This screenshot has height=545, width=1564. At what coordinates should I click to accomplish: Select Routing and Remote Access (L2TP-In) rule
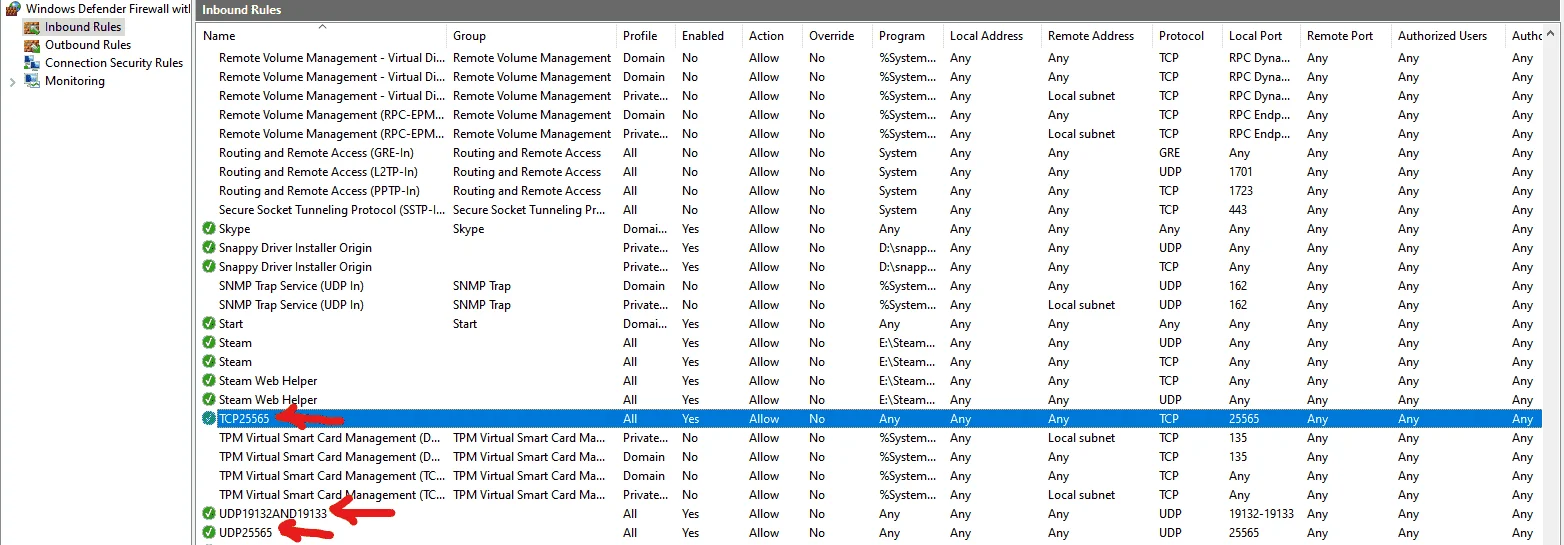(x=318, y=172)
